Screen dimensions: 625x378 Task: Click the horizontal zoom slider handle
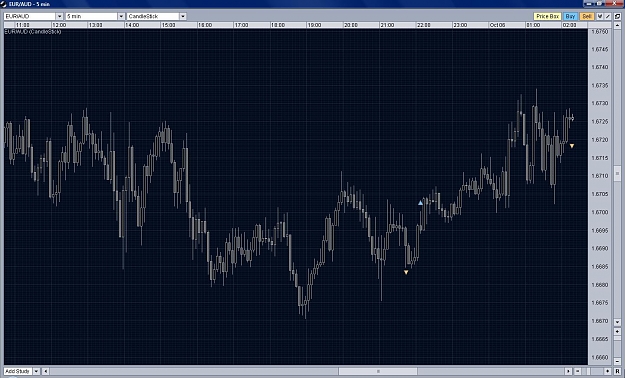588,371
